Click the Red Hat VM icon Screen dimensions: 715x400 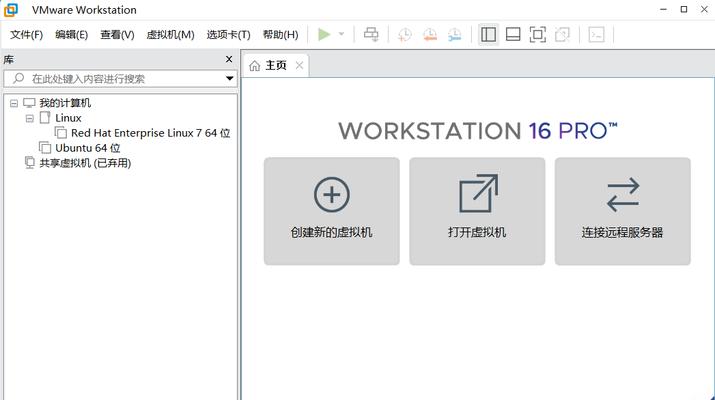click(x=61, y=133)
